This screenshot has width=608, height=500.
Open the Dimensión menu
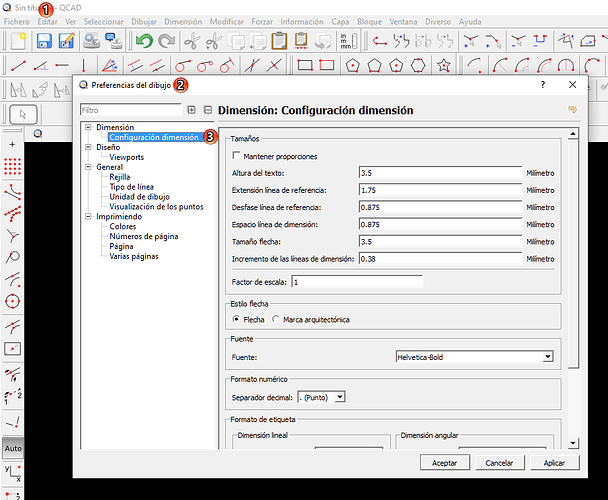[182, 21]
